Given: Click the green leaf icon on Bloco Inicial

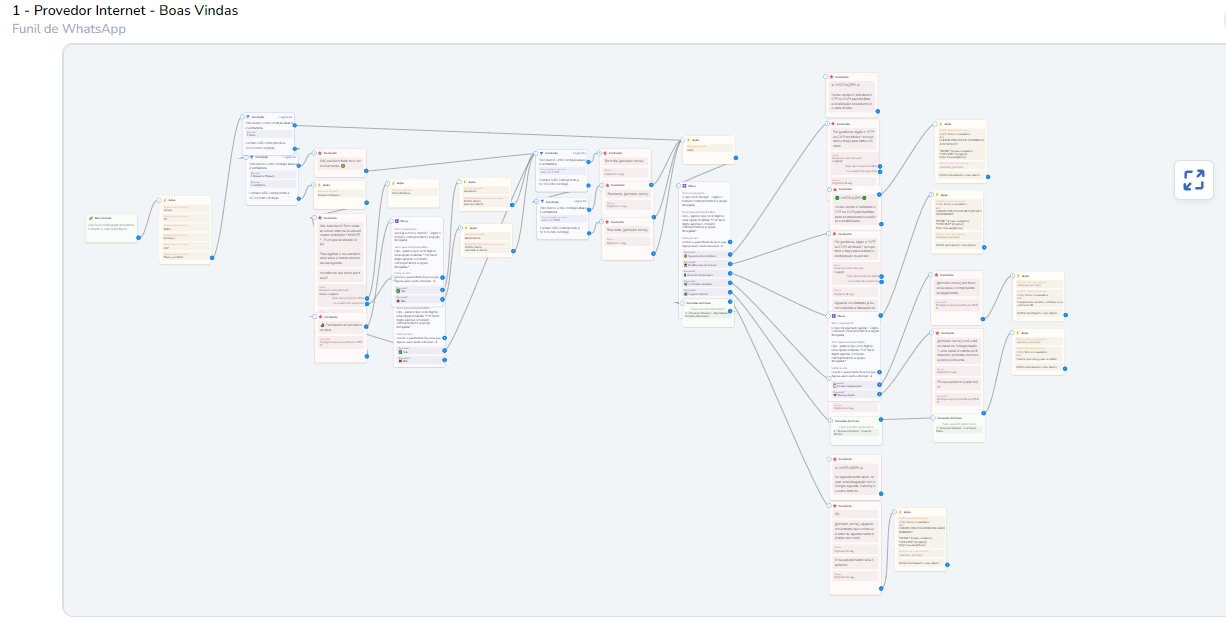Looking at the screenshot, I should tap(91, 217).
